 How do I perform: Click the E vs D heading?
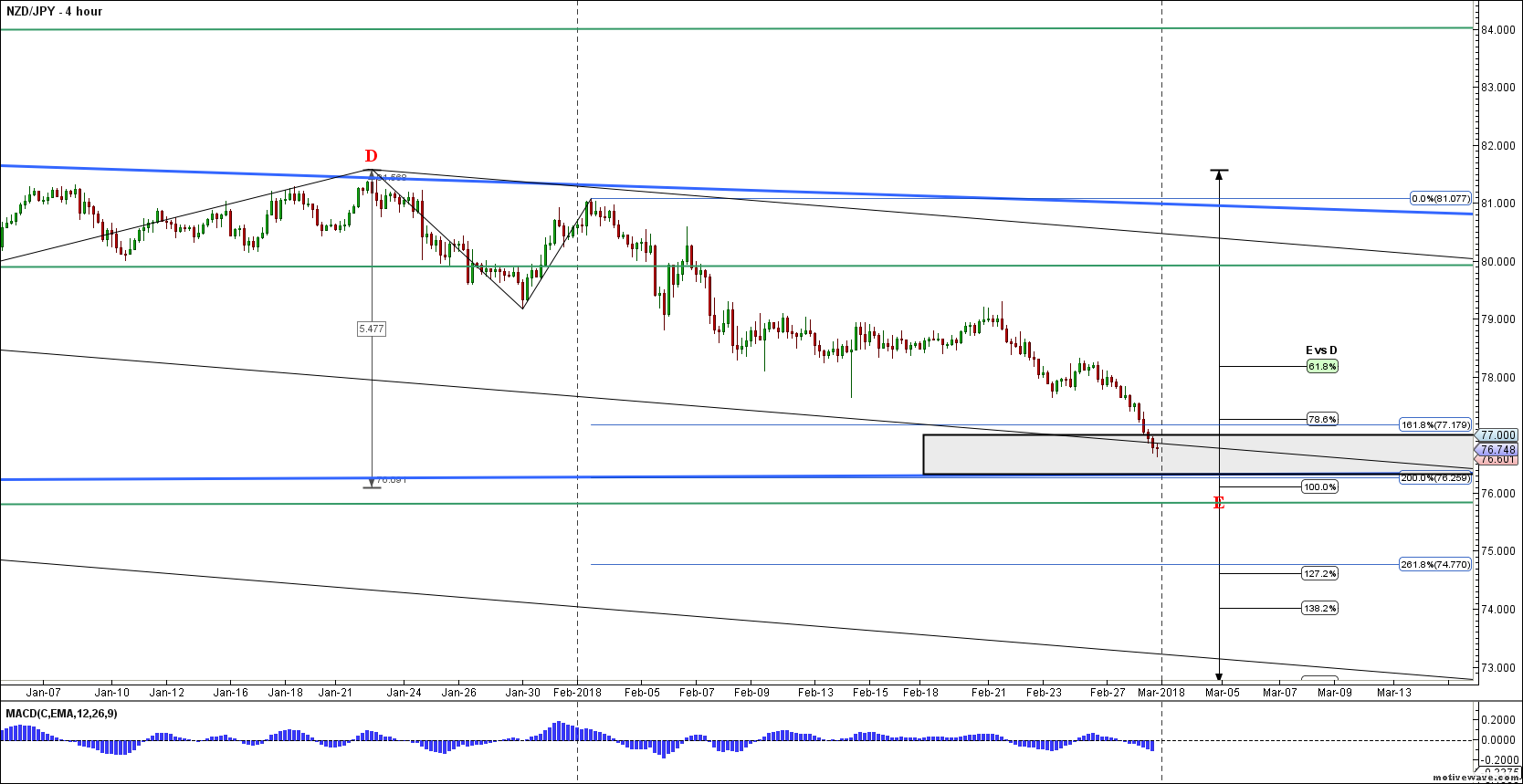coord(1321,350)
